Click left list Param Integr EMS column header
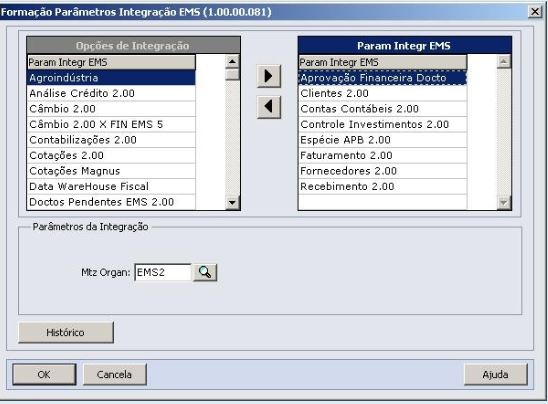 pyautogui.click(x=111, y=62)
